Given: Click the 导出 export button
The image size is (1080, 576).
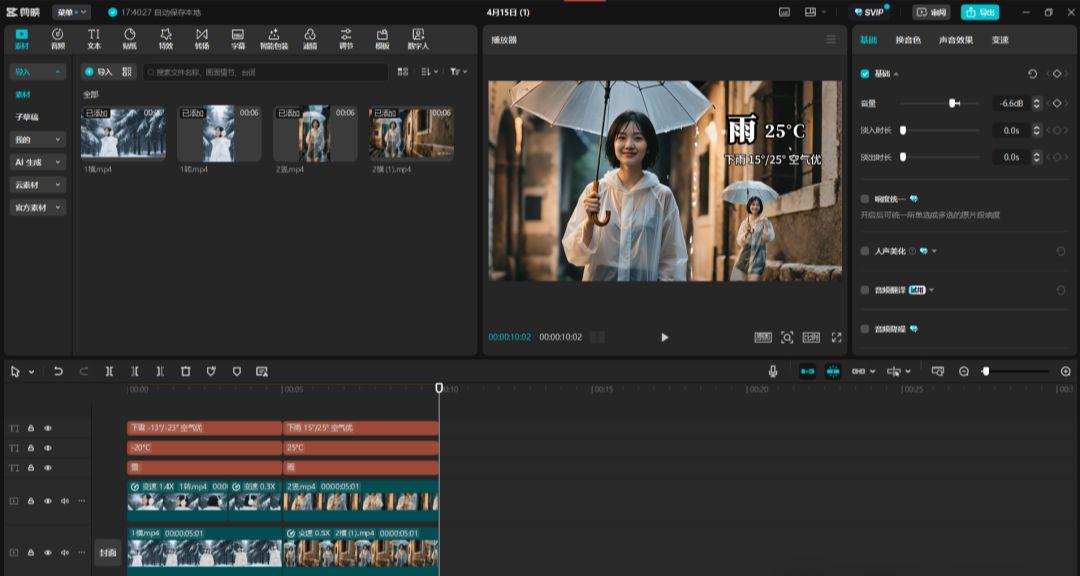Looking at the screenshot, I should pyautogui.click(x=980, y=12).
